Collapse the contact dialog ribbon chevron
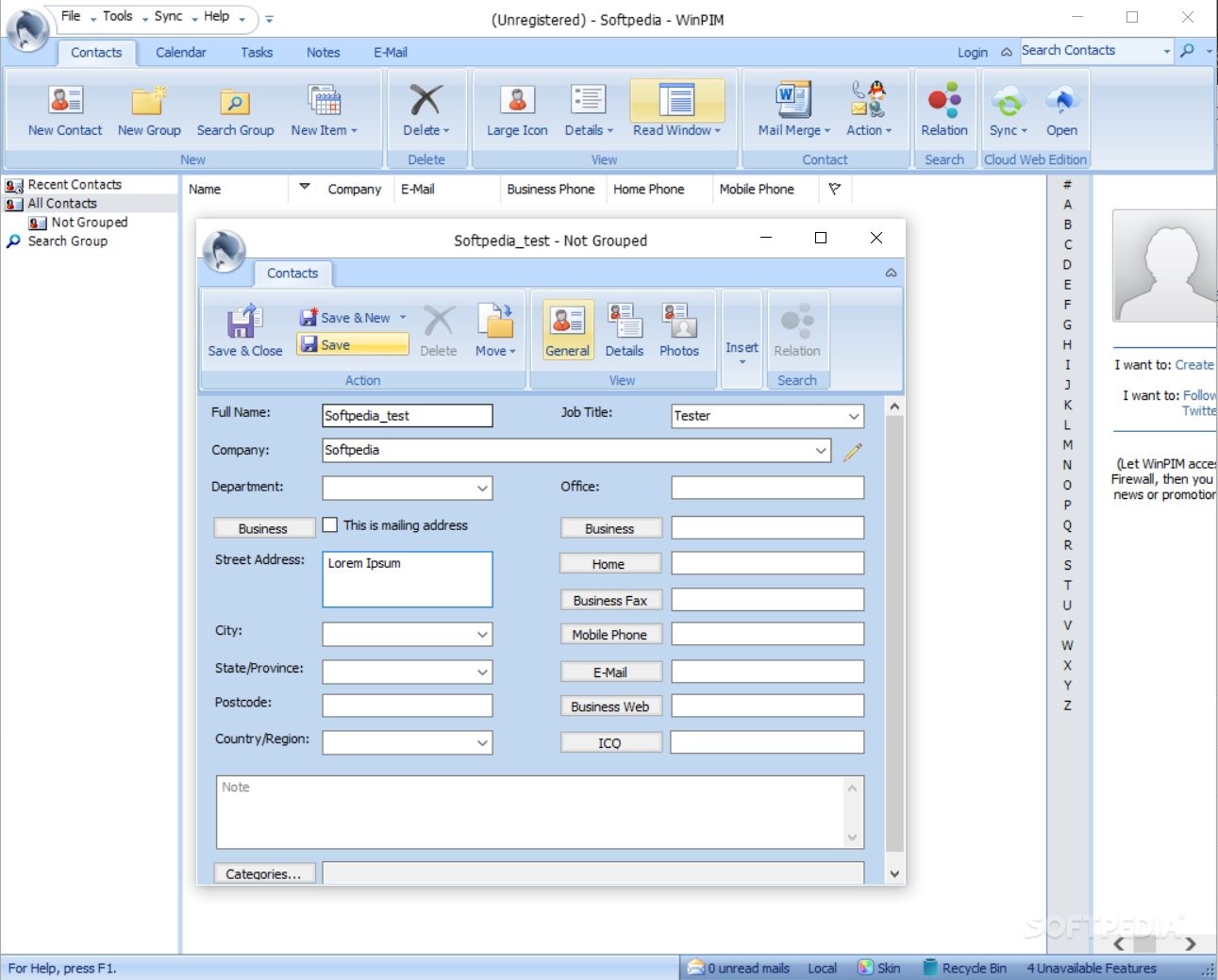 891,273
